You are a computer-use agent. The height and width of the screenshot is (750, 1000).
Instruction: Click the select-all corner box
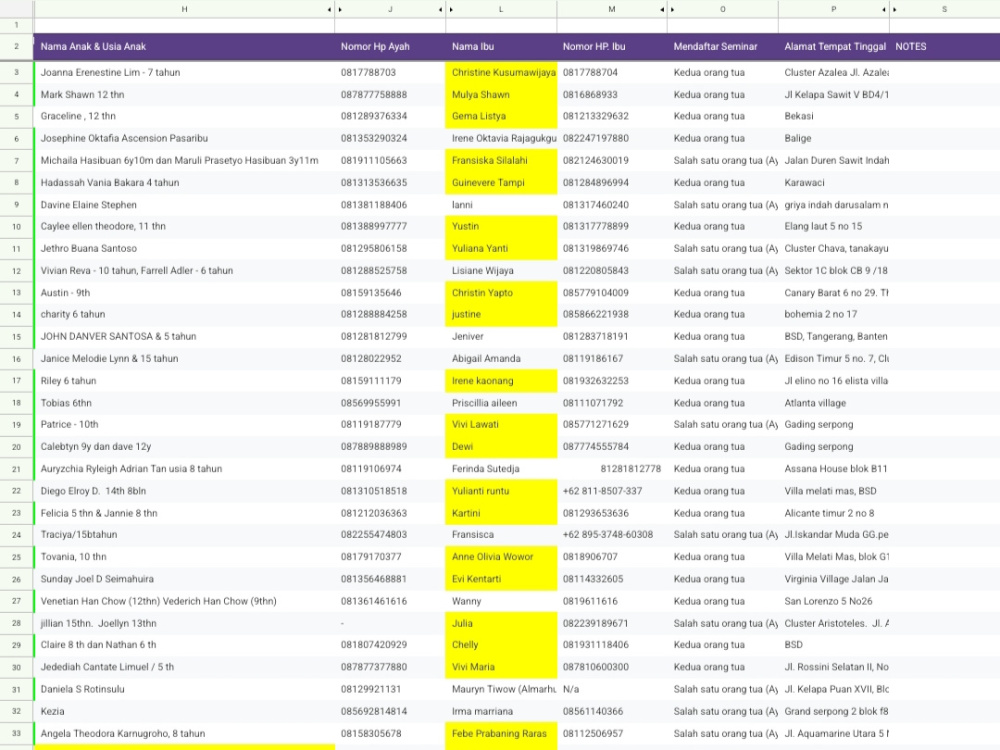point(16,9)
